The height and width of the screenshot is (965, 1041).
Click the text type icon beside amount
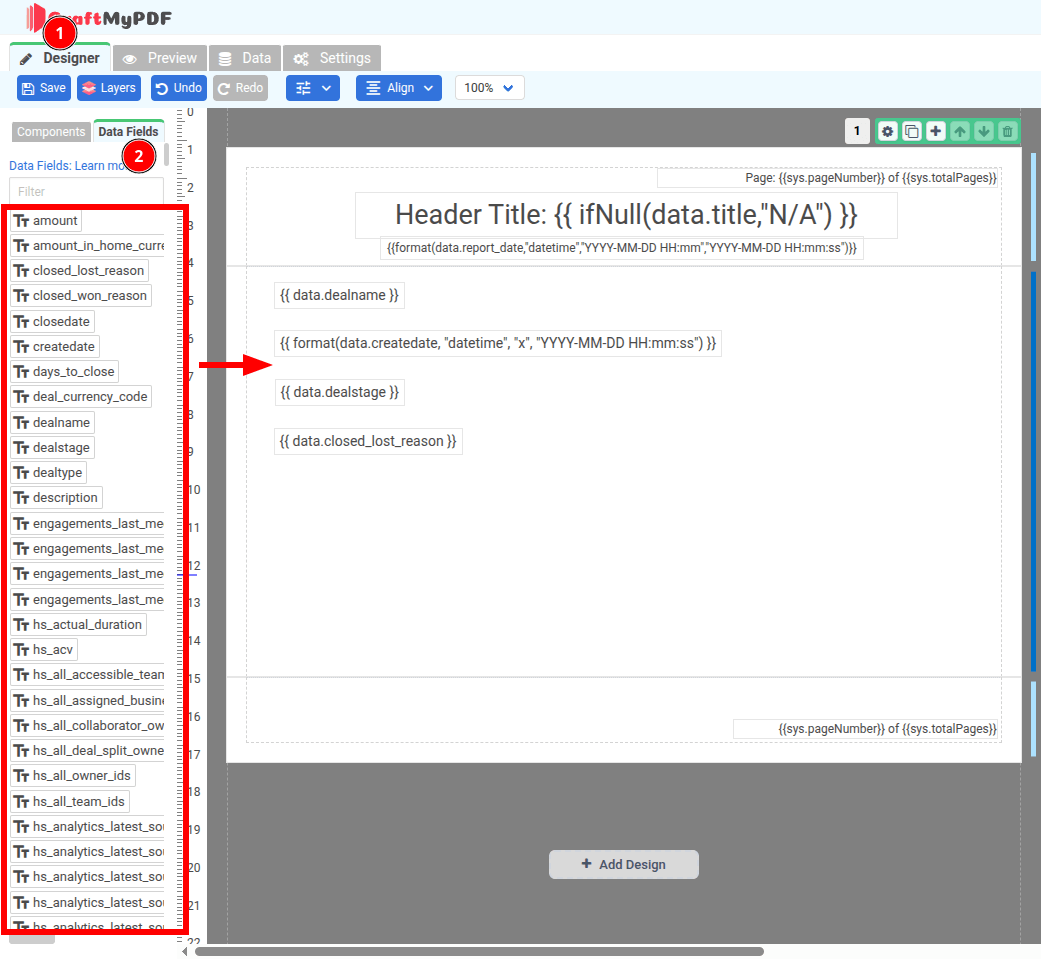coord(21,221)
